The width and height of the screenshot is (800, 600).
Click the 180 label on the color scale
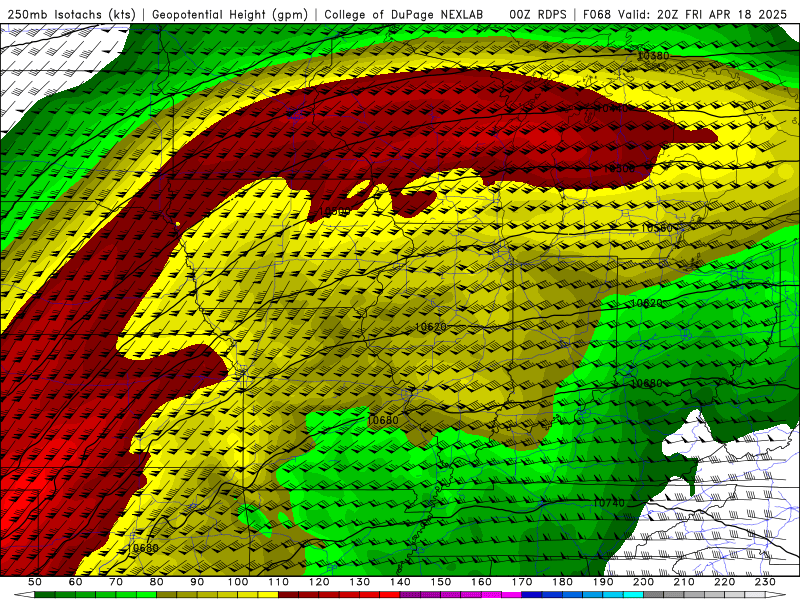562,582
